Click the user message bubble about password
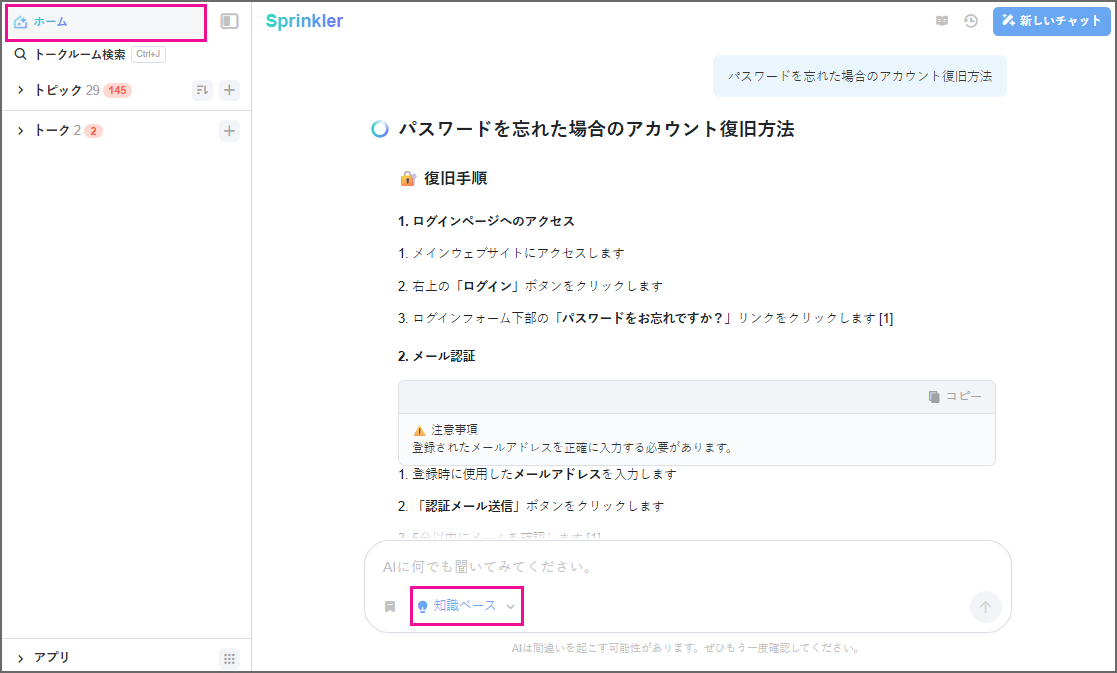The height and width of the screenshot is (673, 1117). (x=859, y=76)
